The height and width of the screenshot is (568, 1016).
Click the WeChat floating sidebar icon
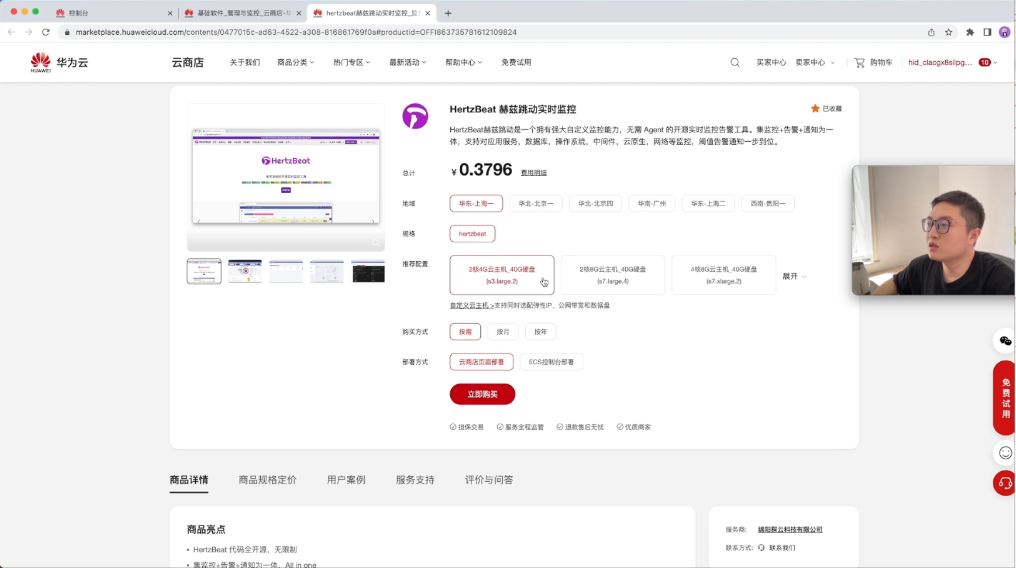(1005, 341)
